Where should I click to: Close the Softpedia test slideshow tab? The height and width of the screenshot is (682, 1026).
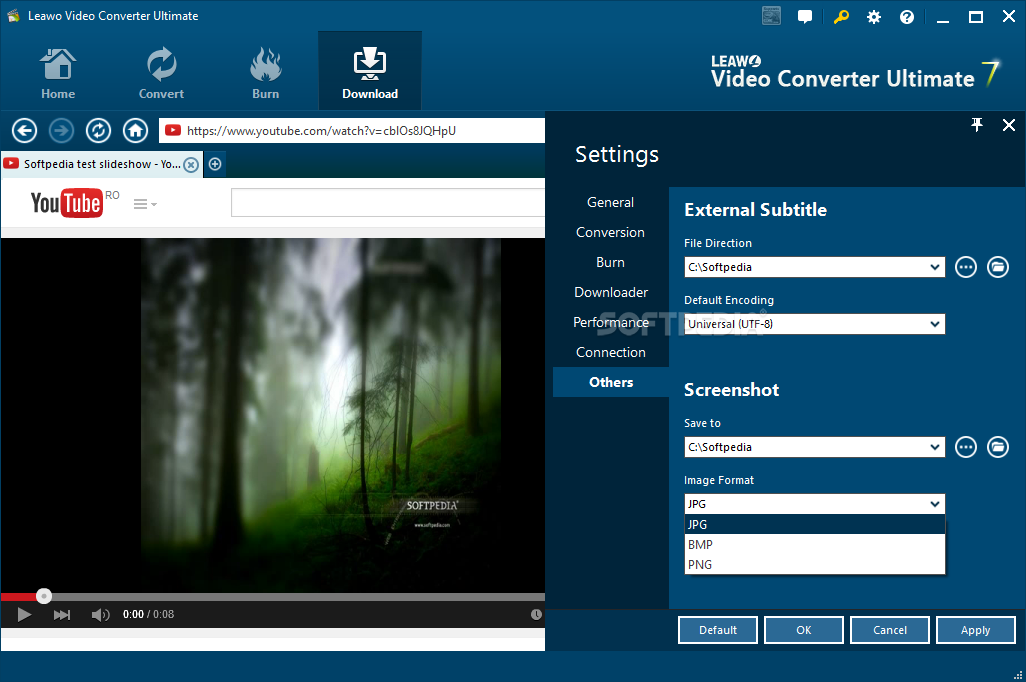(190, 164)
